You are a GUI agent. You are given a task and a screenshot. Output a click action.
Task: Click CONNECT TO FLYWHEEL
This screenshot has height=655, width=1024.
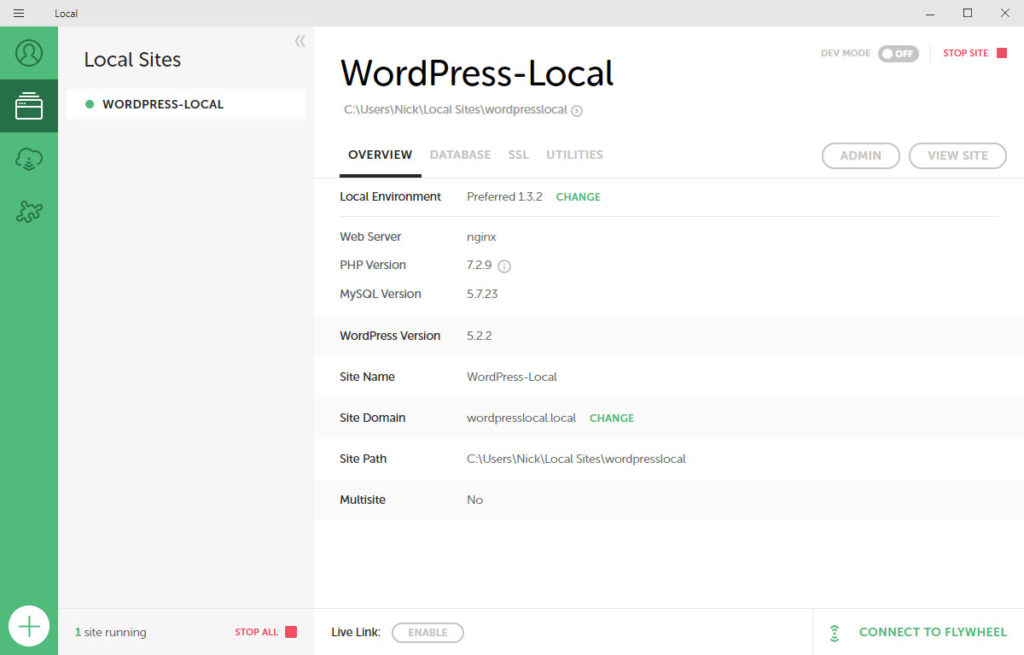(x=932, y=632)
